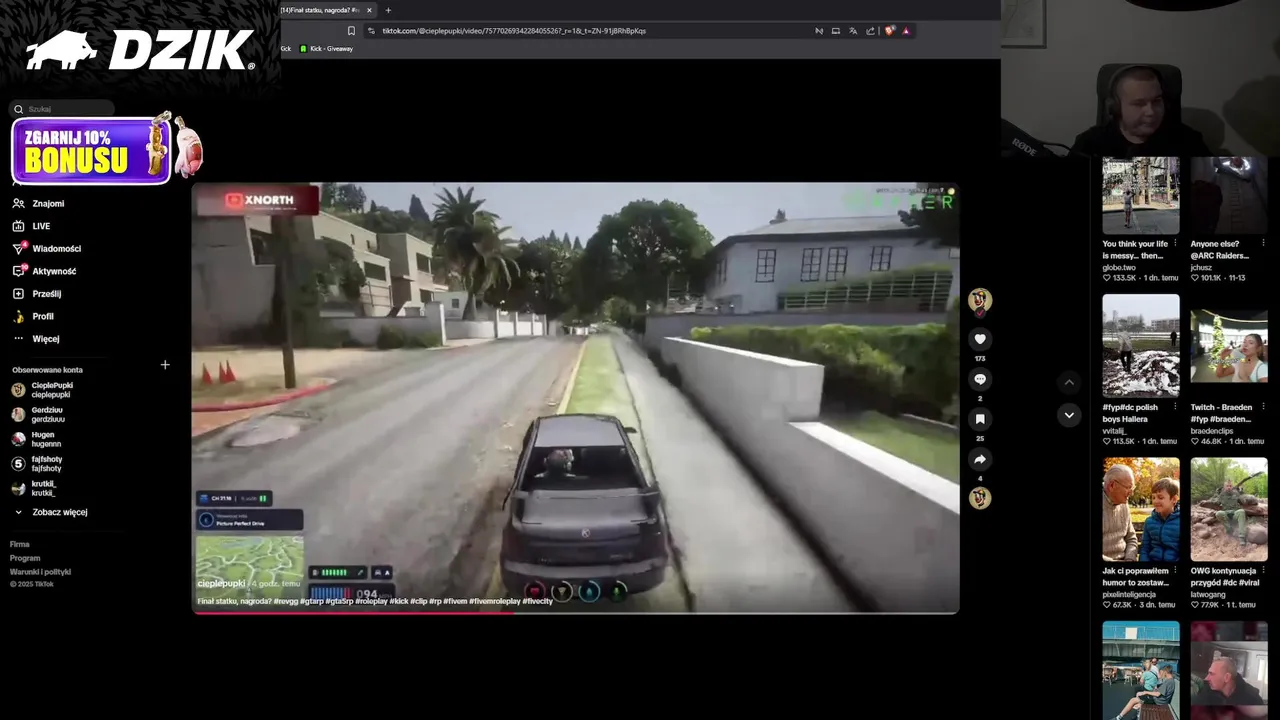This screenshot has height=720, width=1280.
Task: Open the 'OWG kontynuacja przygód' thumbnail
Action: coord(1229,510)
